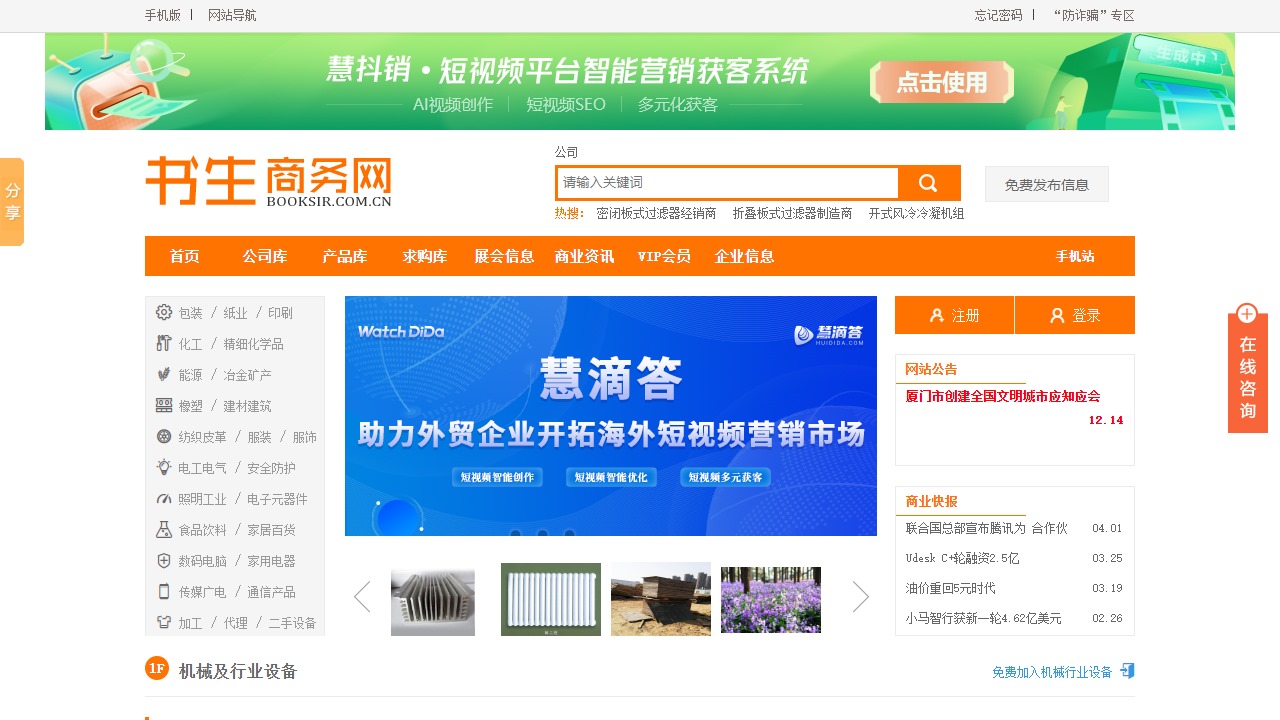1280x720 pixels.
Task: Click the 忘记密码 link
Action: coord(999,15)
